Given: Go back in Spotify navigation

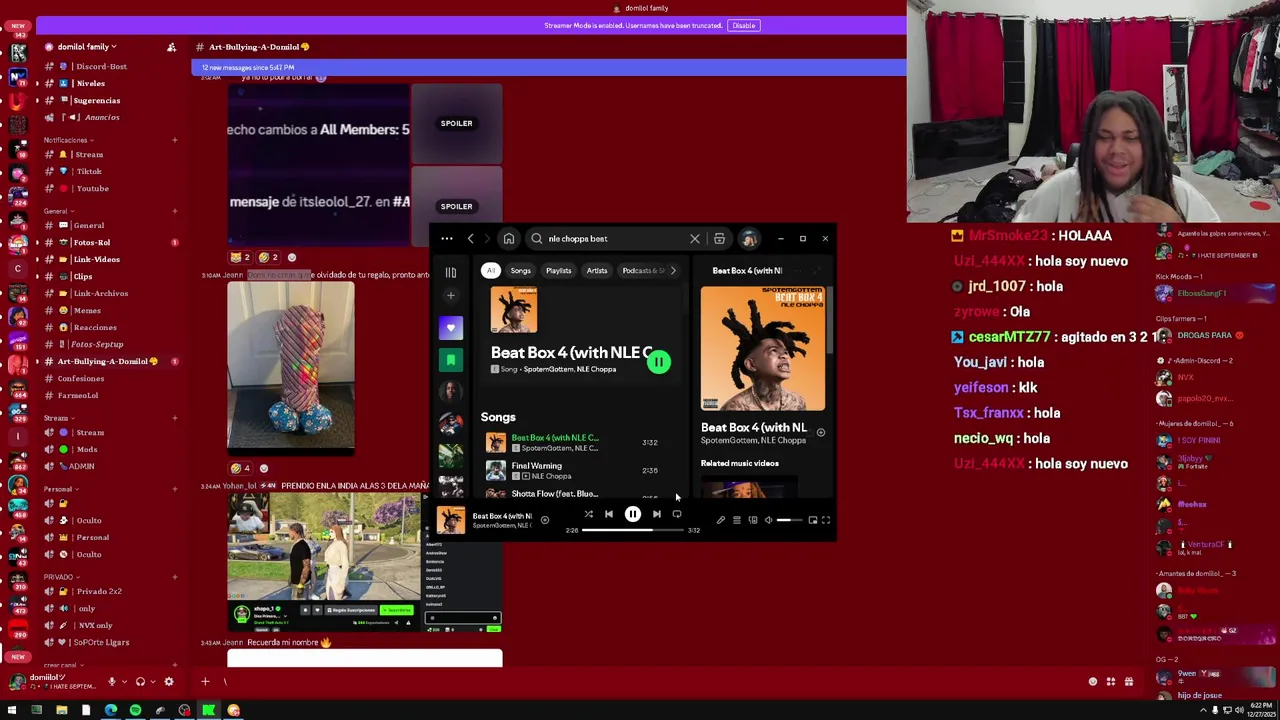Looking at the screenshot, I should click(x=471, y=239).
